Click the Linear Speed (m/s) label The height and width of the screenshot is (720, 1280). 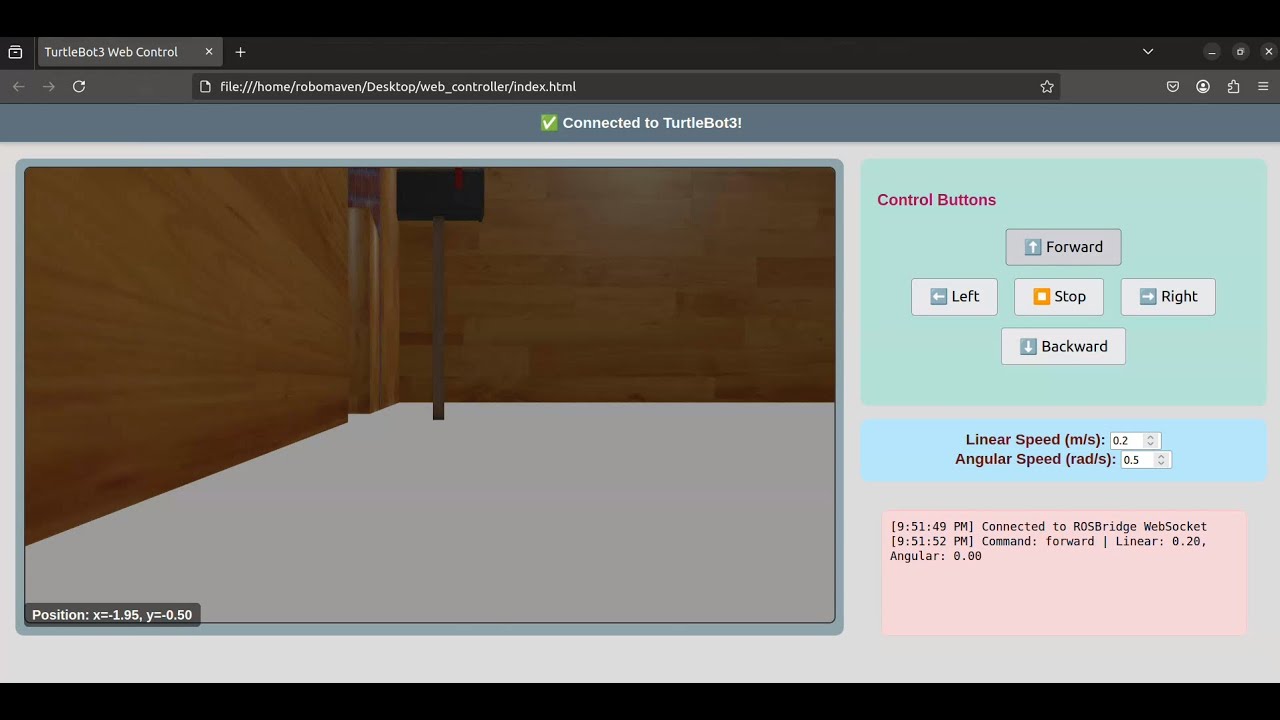(x=1035, y=440)
